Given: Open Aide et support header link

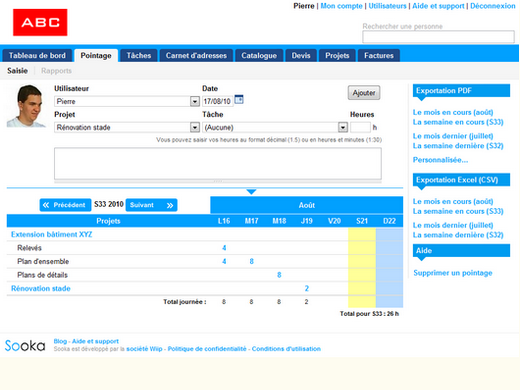Looking at the screenshot, I should pos(438,6).
